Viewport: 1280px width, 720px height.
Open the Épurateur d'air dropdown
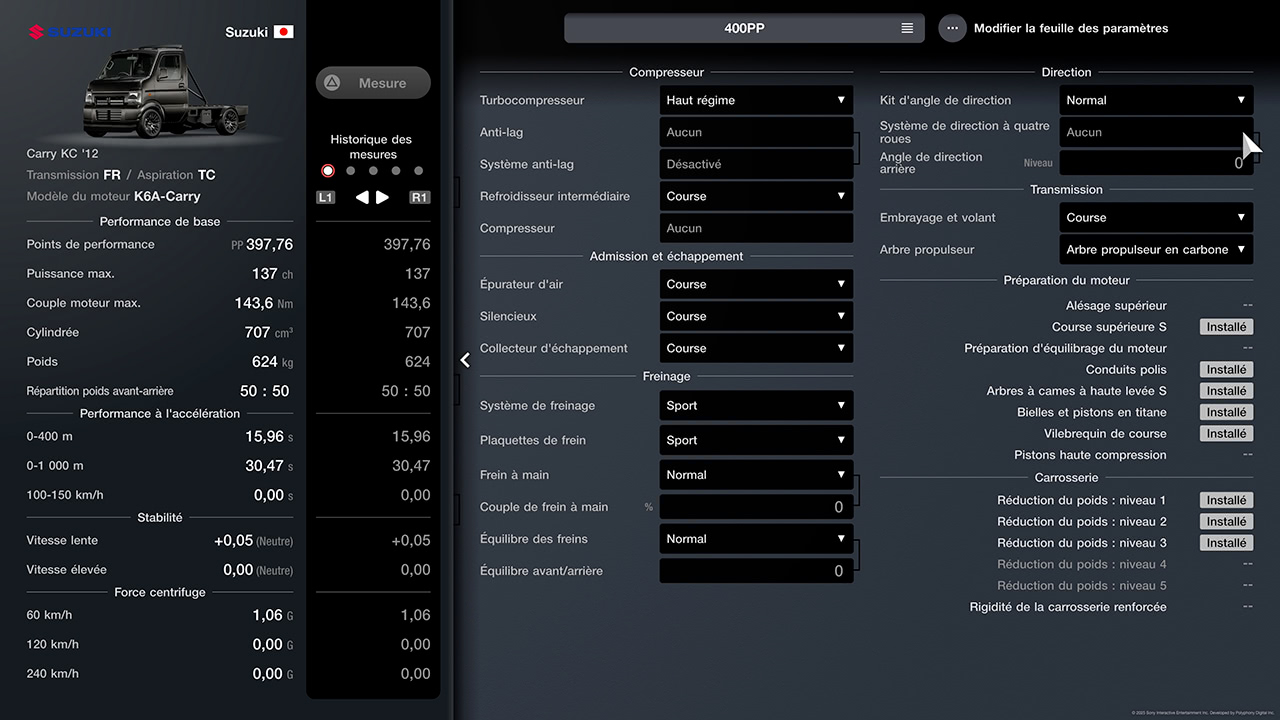[756, 284]
